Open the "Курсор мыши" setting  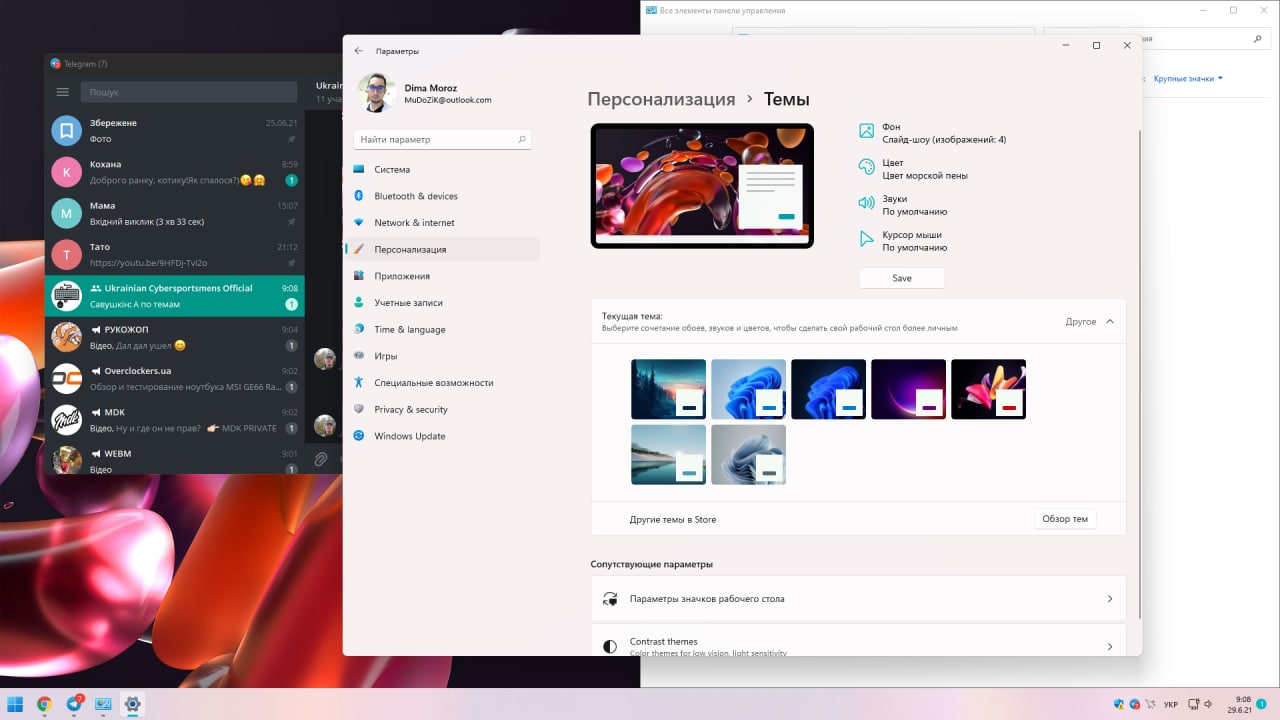click(902, 241)
